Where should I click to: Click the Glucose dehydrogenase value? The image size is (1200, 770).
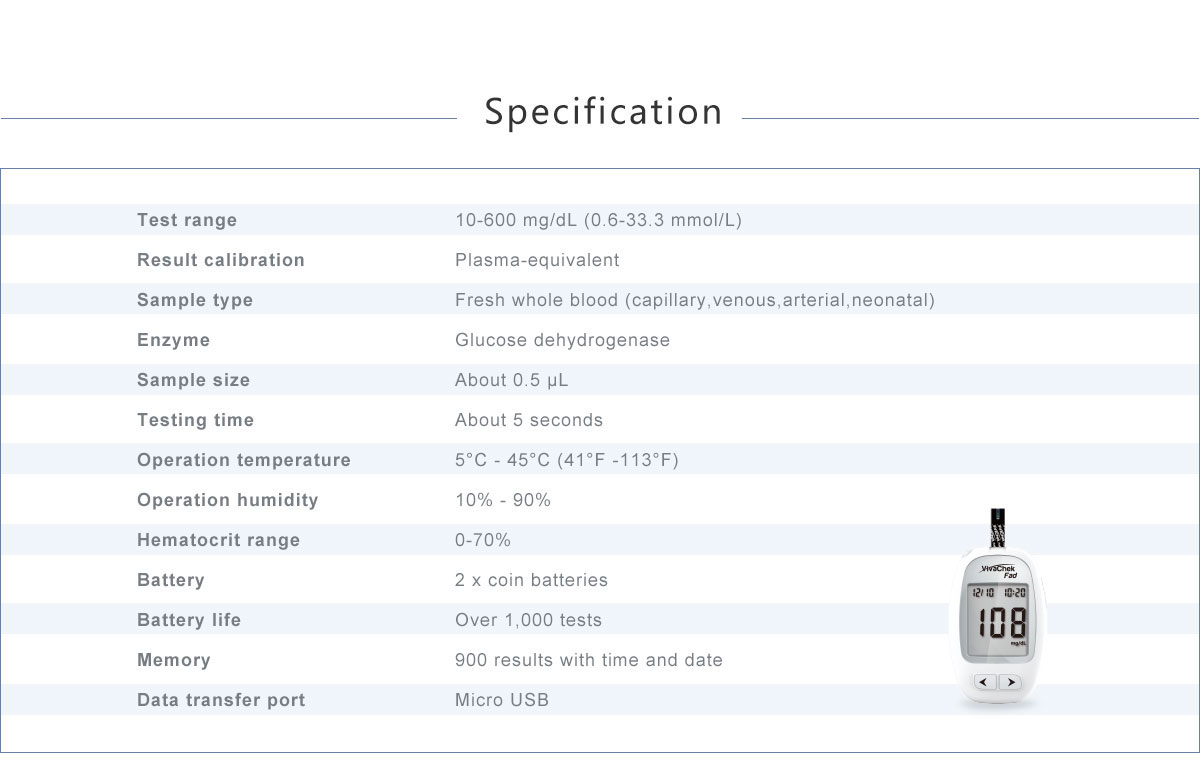[x=562, y=340]
